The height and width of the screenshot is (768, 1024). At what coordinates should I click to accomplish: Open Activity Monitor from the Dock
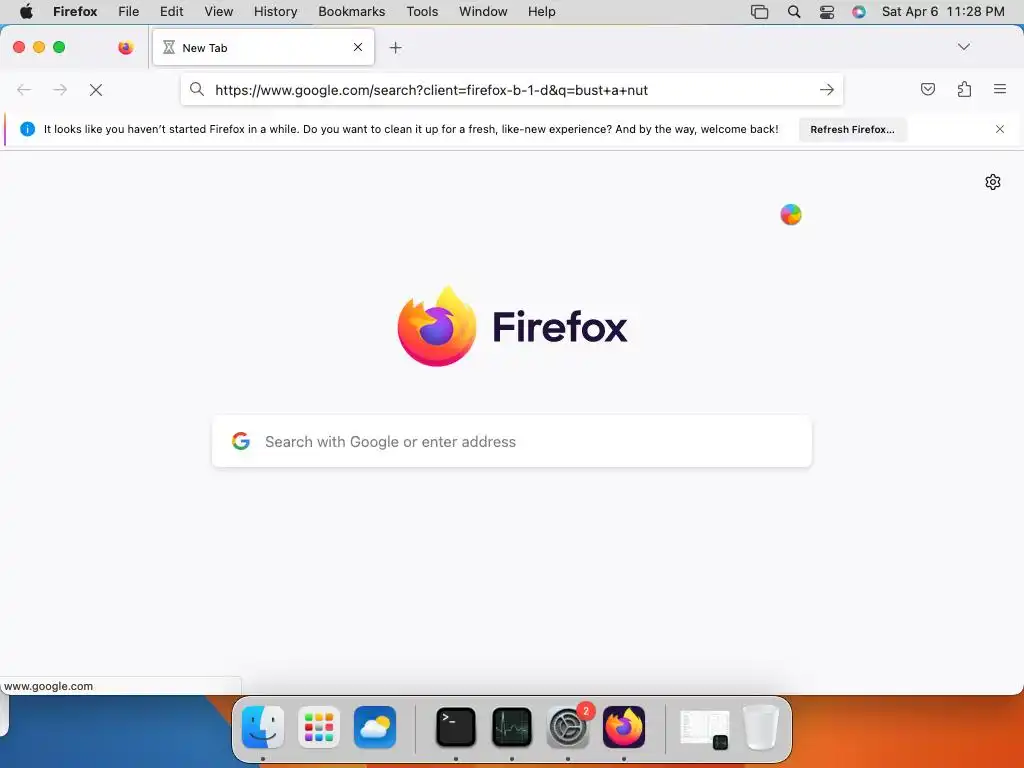512,727
